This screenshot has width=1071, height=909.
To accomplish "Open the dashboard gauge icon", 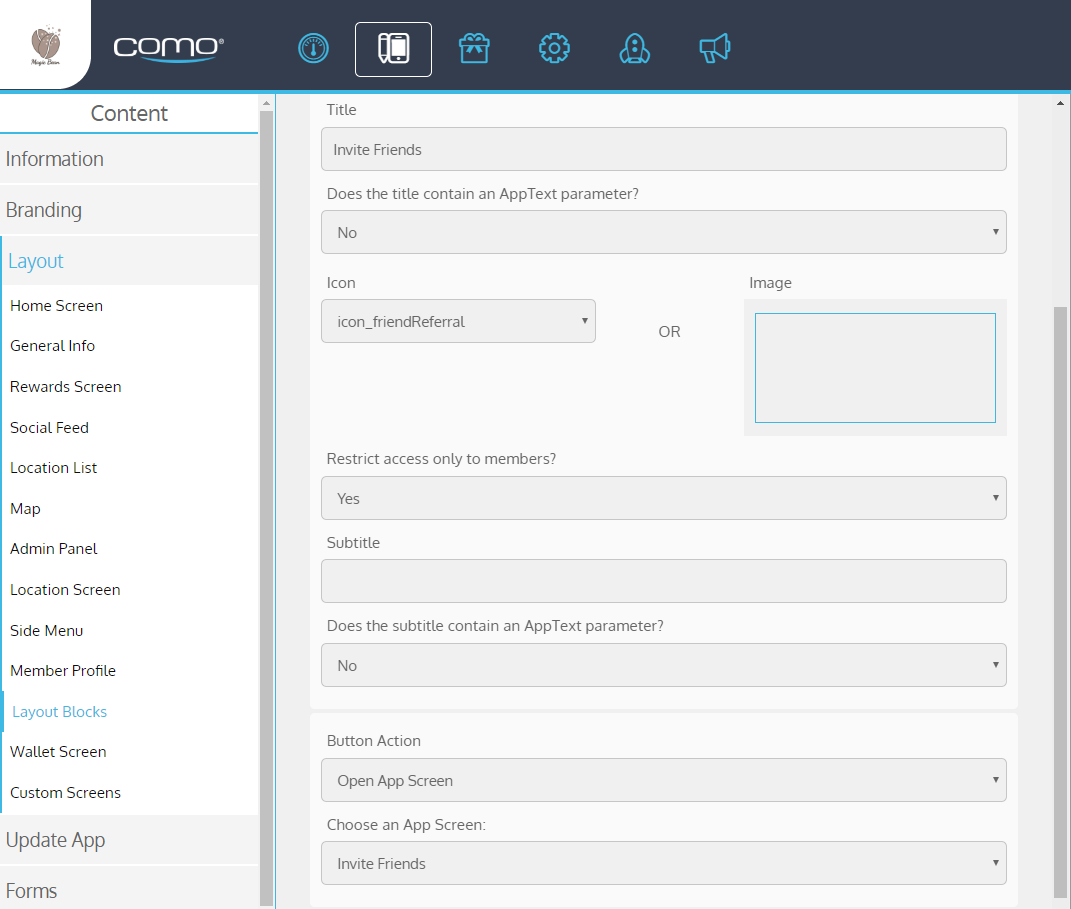I will pyautogui.click(x=313, y=49).
